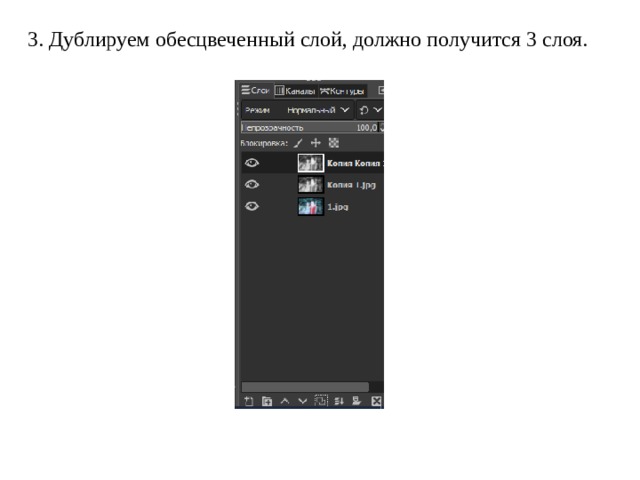Image resolution: width=640 pixels, height=480 pixels.
Task: Click the Непрозрачность opacity slider
Action: (x=310, y=128)
